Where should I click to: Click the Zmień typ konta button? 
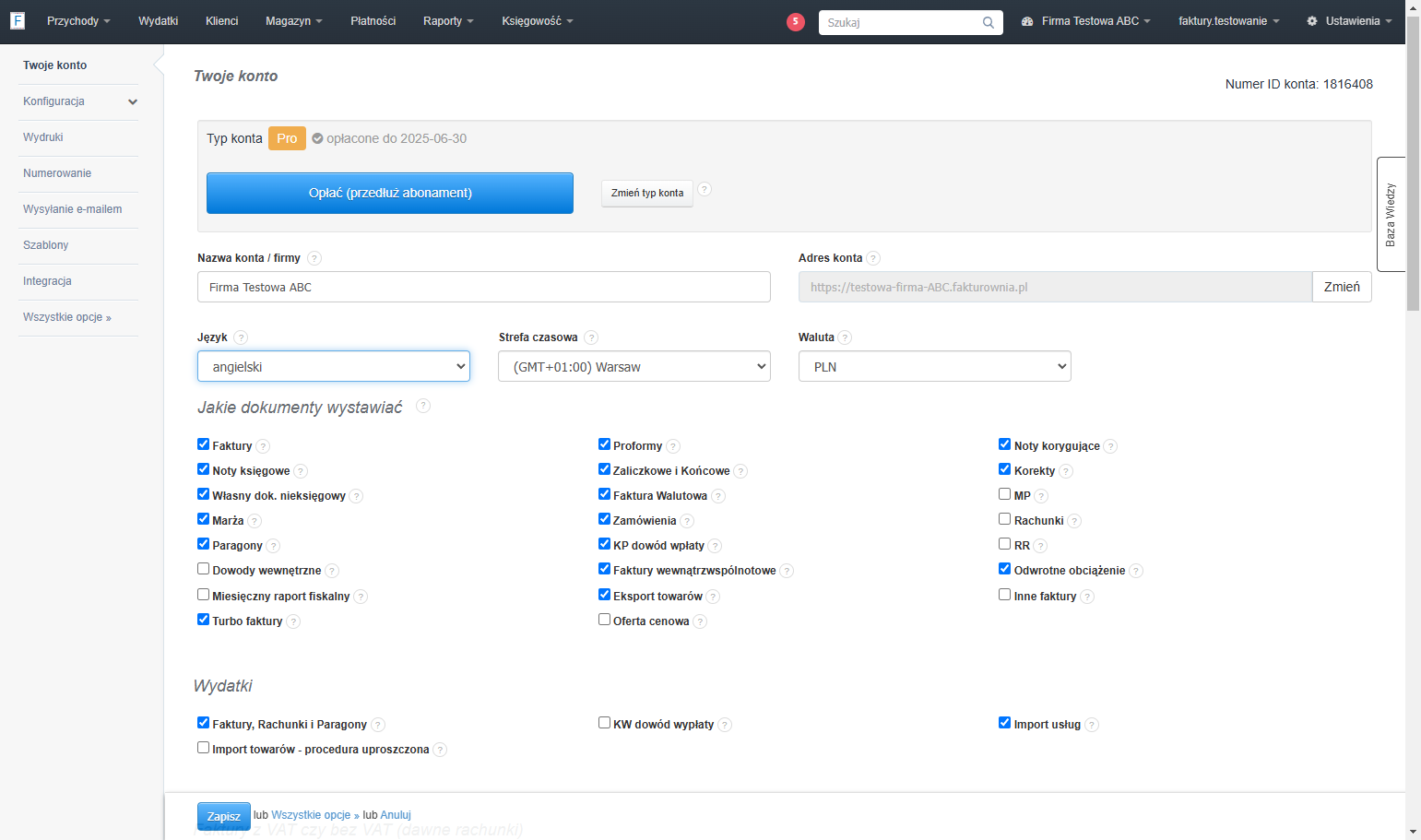point(647,194)
